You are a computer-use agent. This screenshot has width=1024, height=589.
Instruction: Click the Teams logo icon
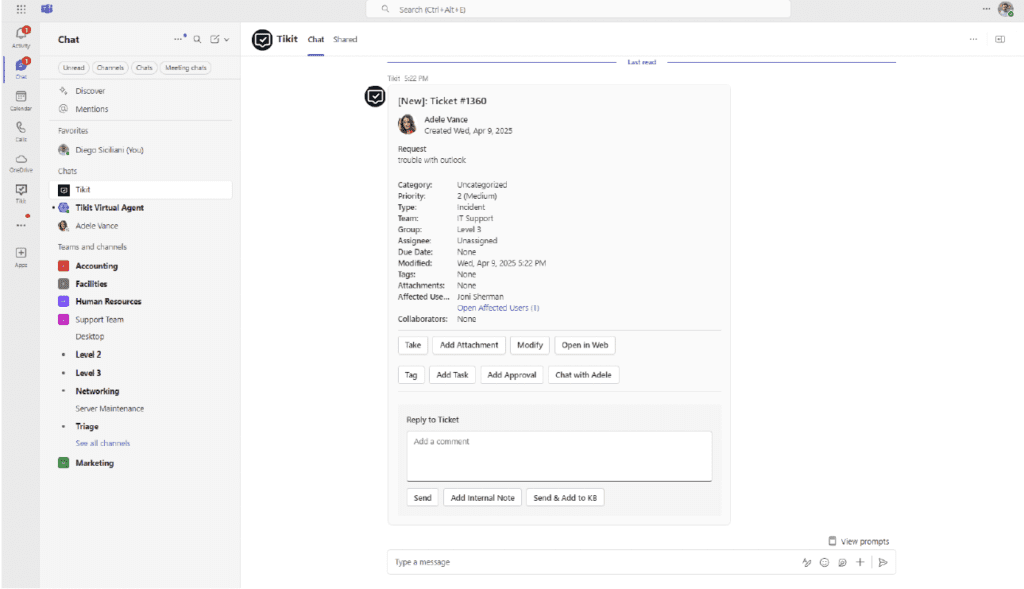point(47,9)
